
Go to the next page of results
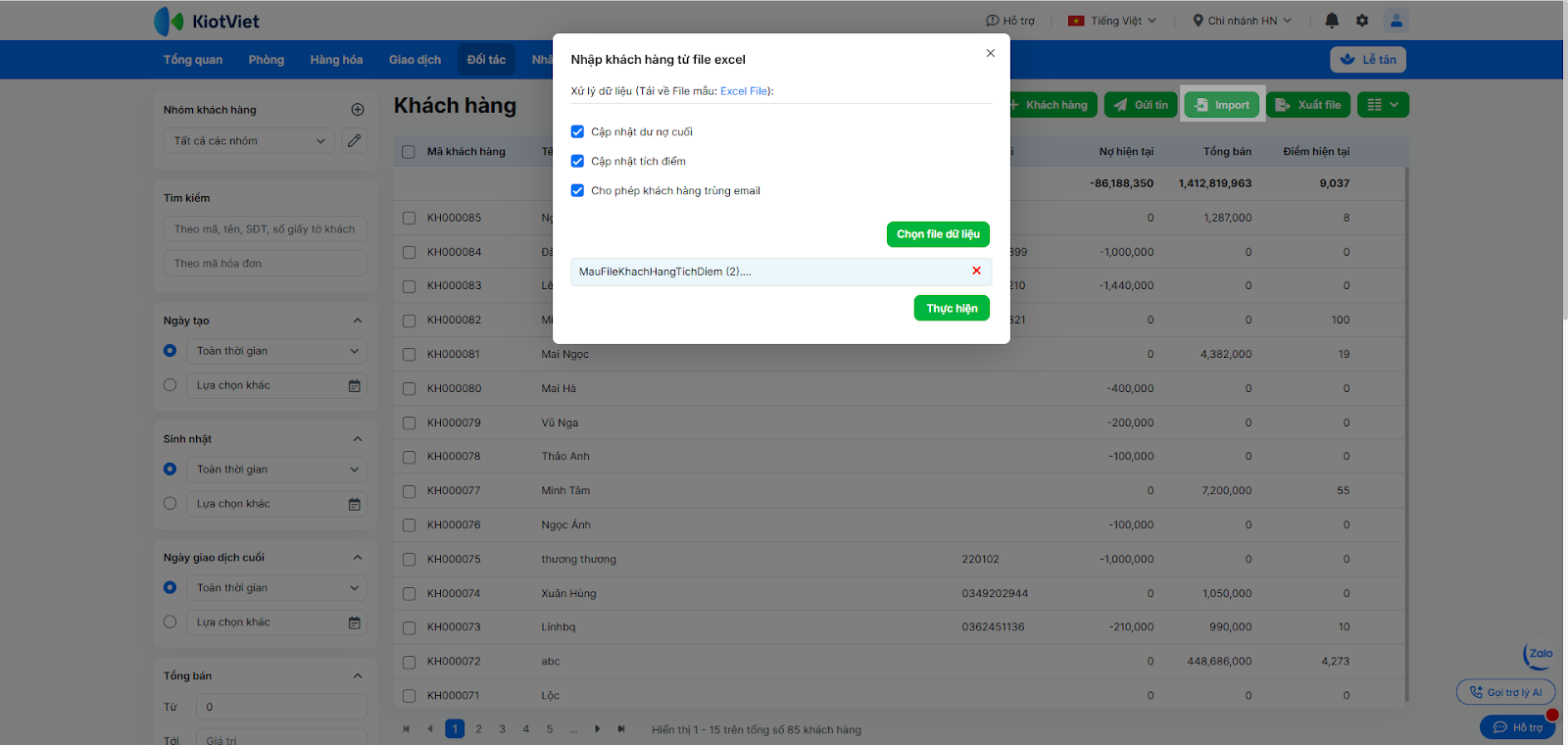(598, 729)
